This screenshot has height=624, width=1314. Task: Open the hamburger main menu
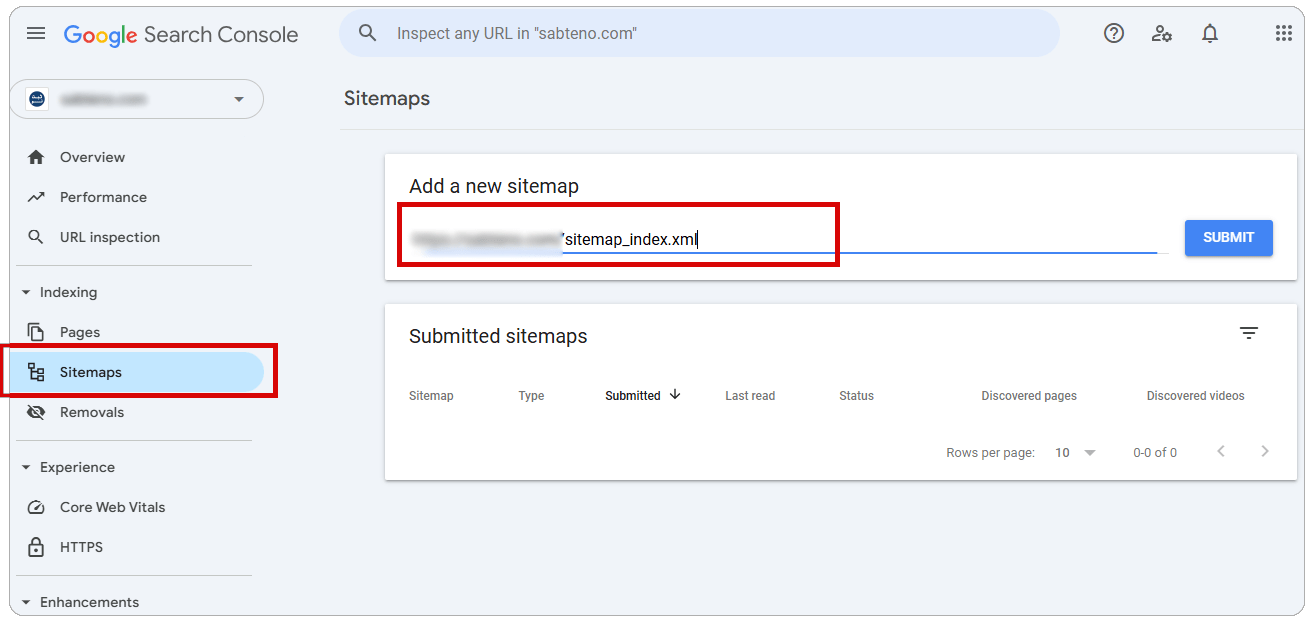coord(36,34)
